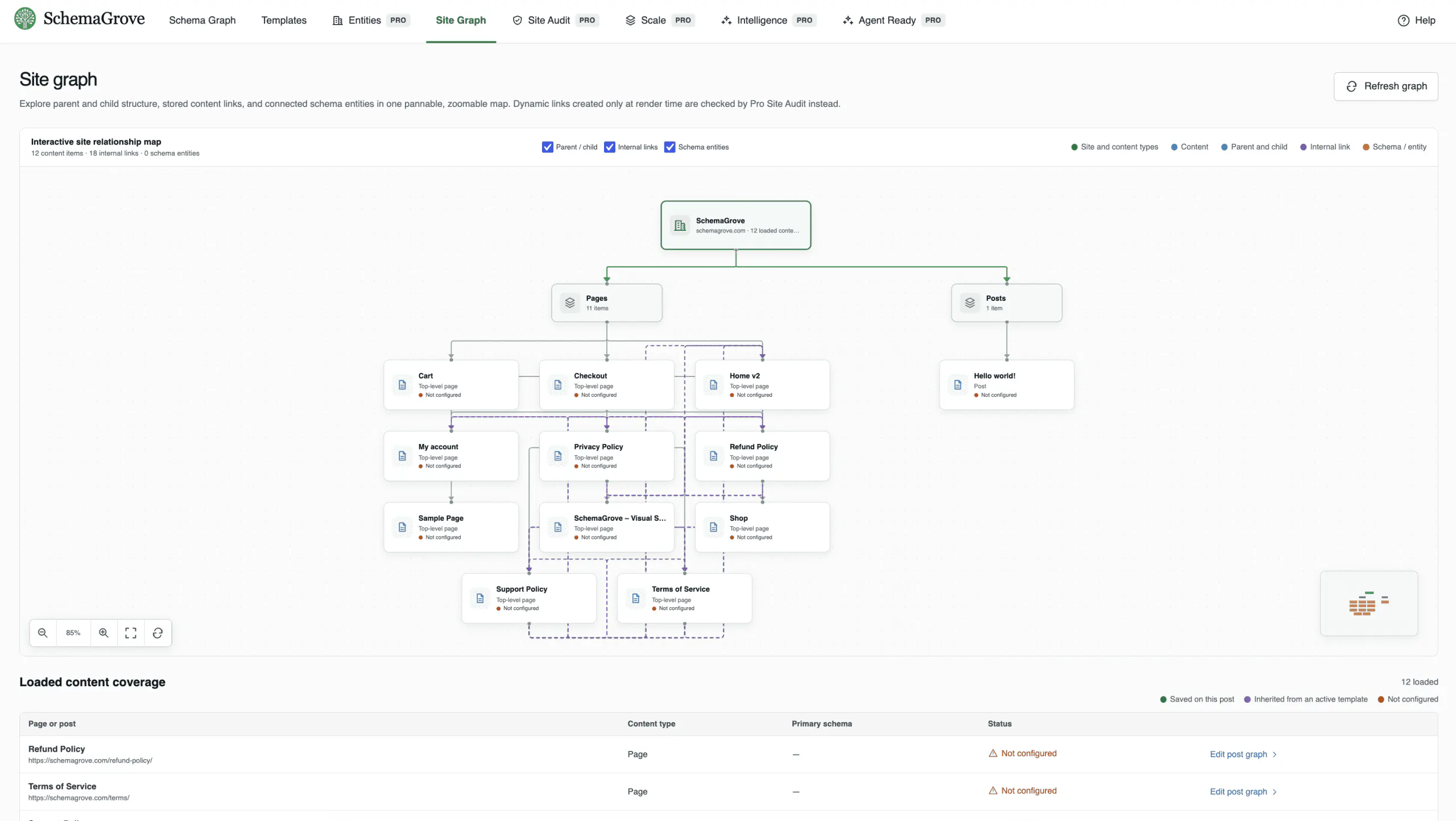The width and height of the screenshot is (1456, 821).
Task: Click the purple Internal link legend dot
Action: point(1304,147)
